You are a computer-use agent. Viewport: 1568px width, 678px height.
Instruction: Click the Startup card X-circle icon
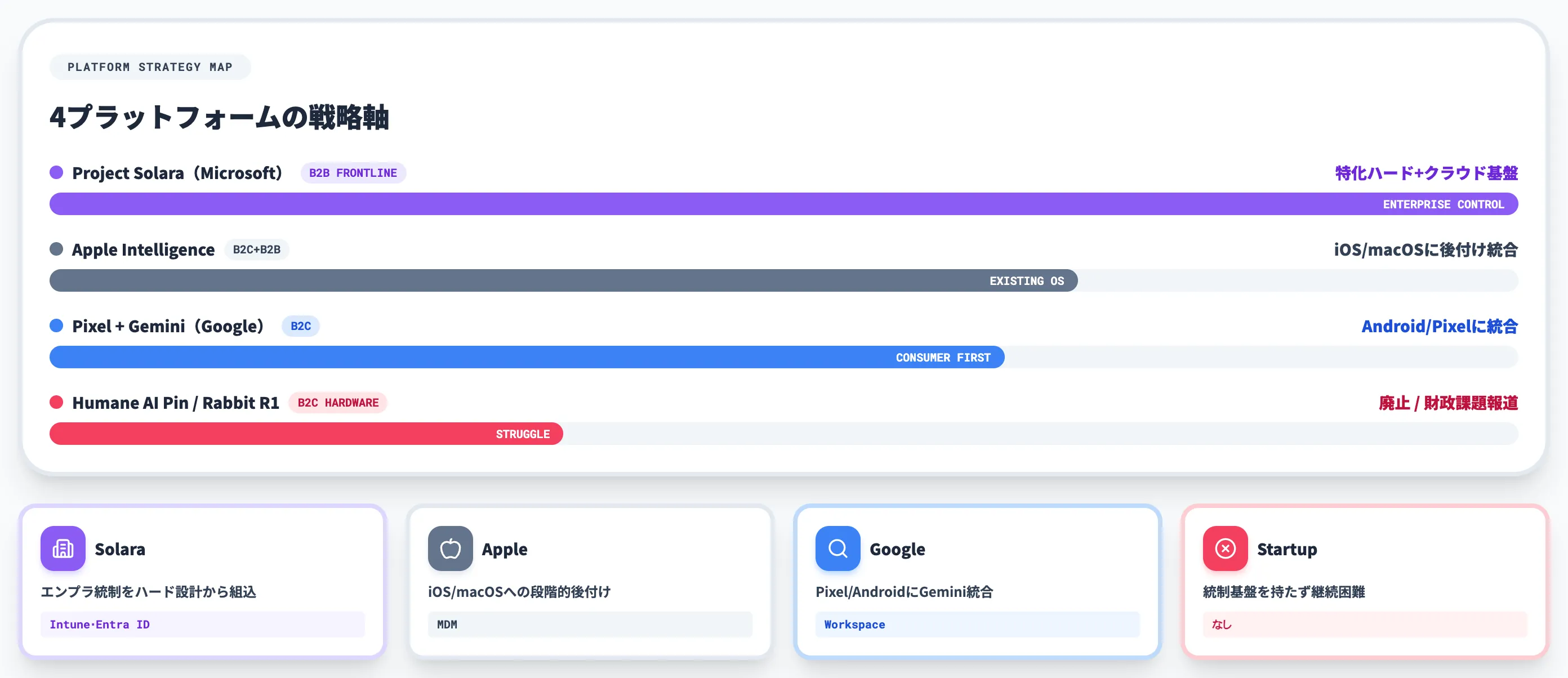(x=1226, y=548)
